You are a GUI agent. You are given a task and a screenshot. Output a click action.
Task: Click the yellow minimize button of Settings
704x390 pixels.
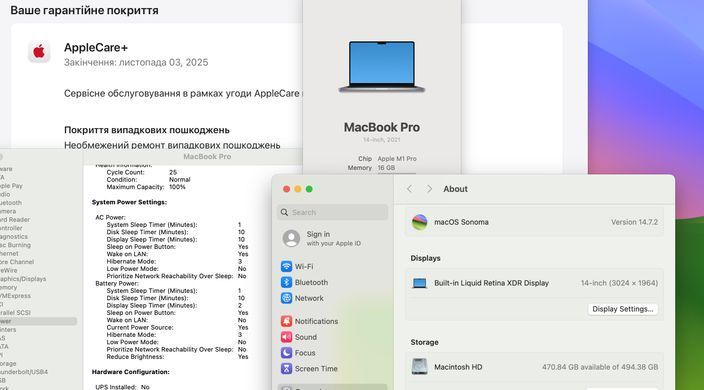[298, 189]
